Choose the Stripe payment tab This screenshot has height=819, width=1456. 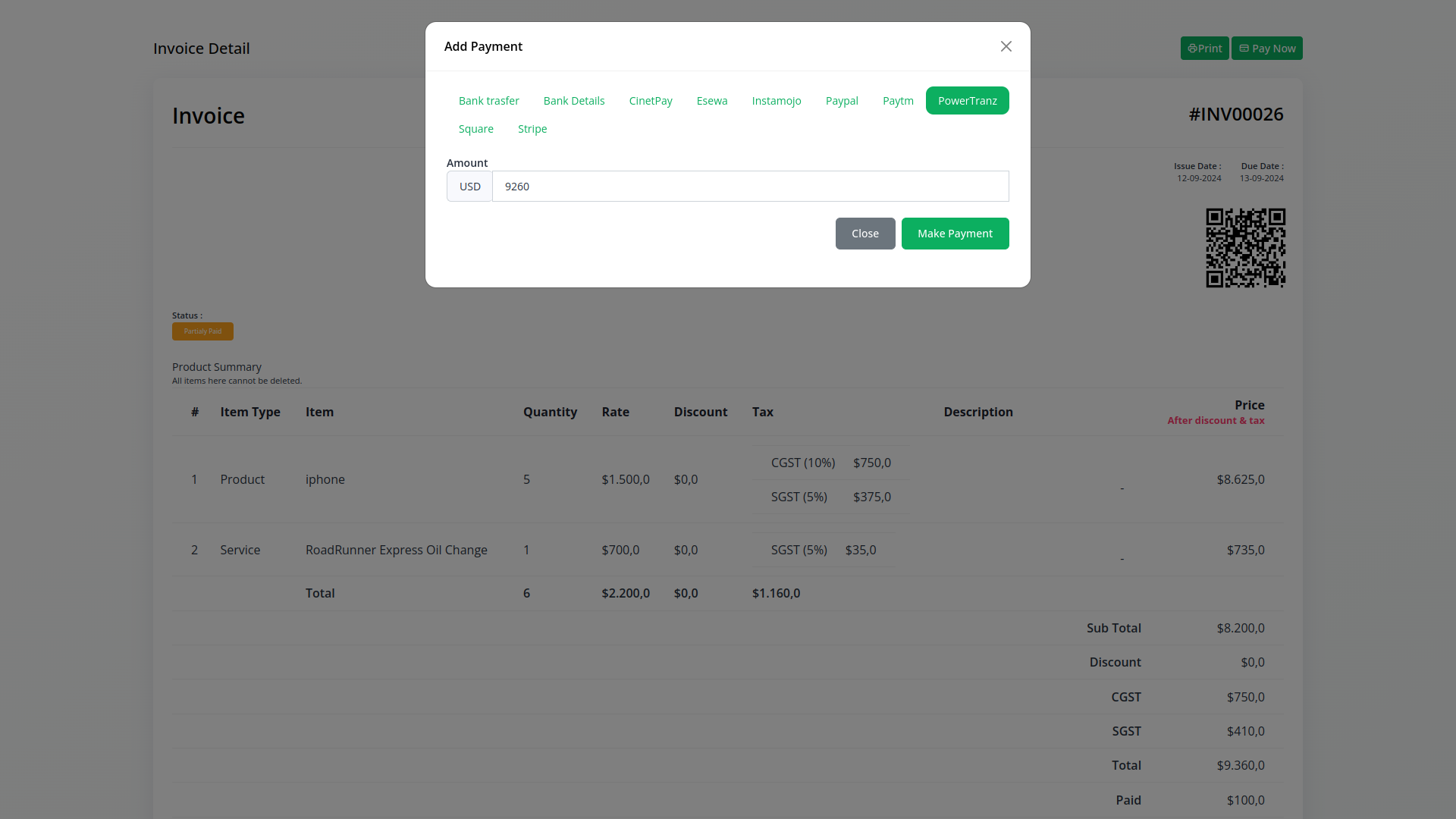point(532,129)
